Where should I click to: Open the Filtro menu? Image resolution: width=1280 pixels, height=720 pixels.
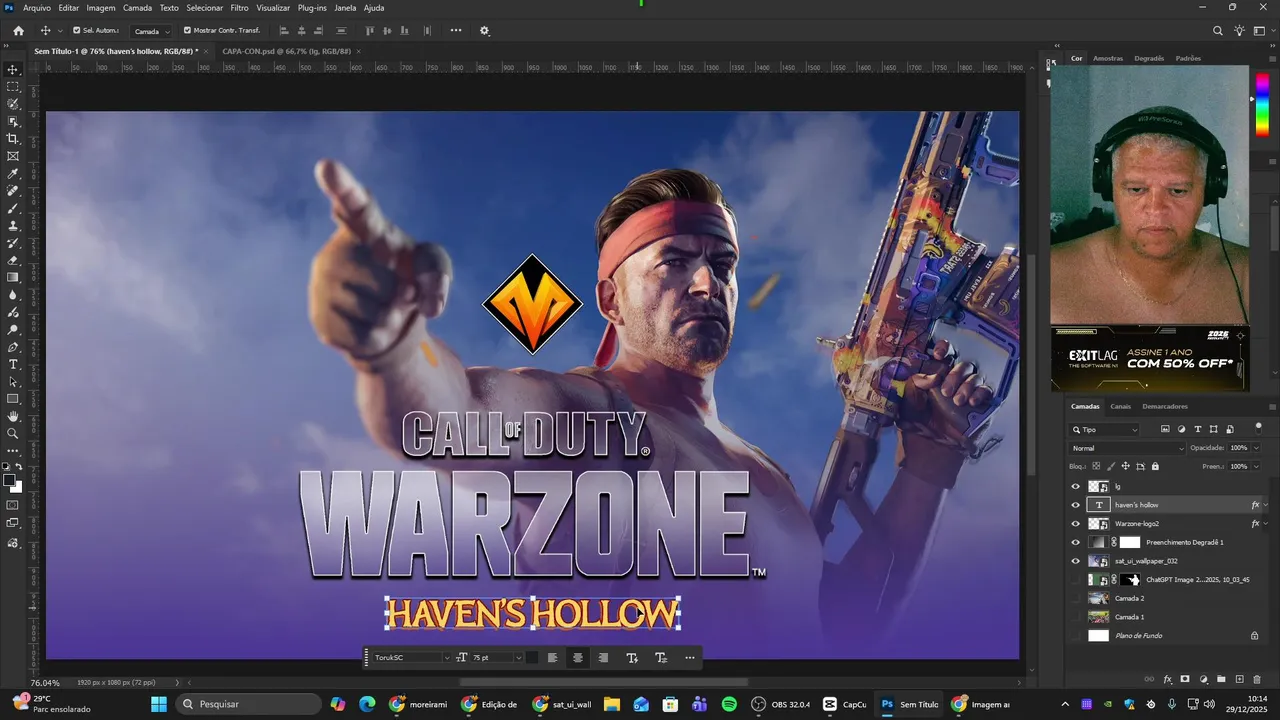tap(239, 7)
